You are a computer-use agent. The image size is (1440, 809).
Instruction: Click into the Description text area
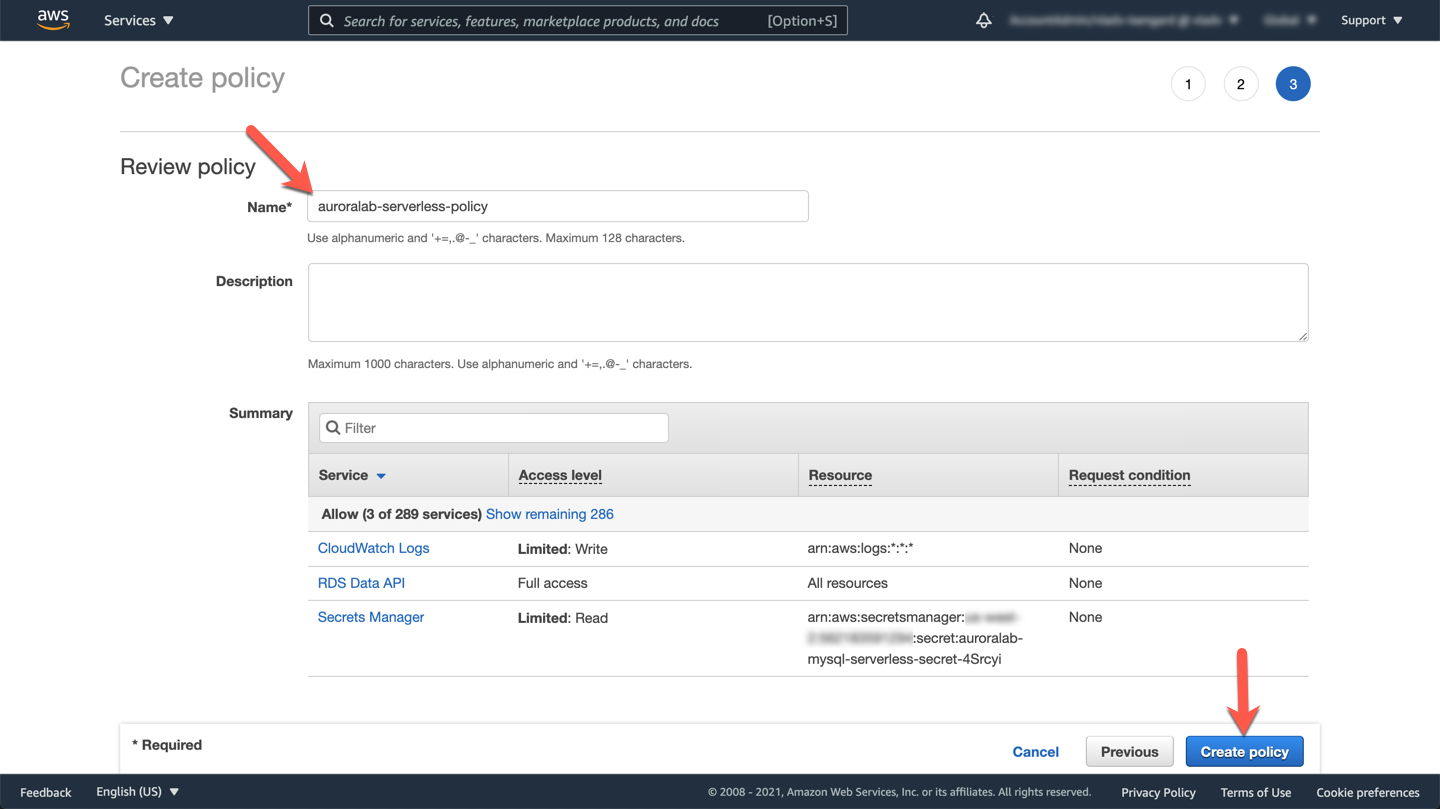coord(807,302)
